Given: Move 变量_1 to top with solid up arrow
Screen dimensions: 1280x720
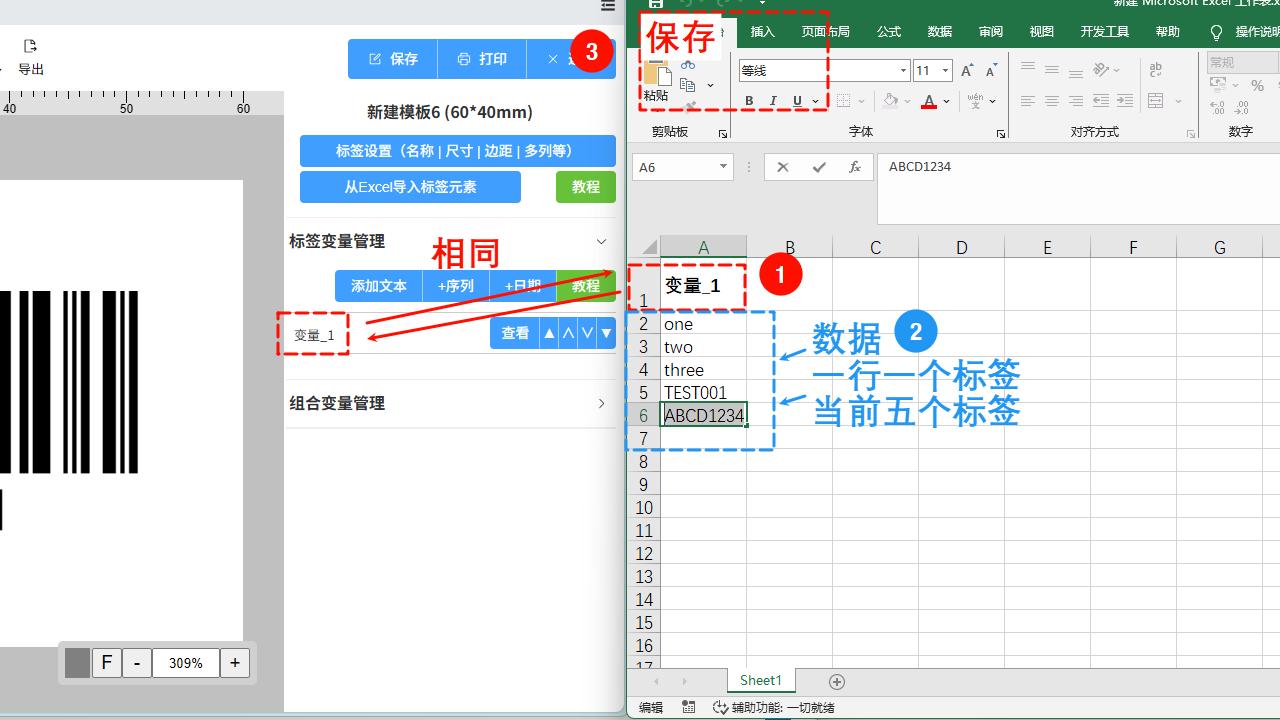Looking at the screenshot, I should tap(549, 333).
